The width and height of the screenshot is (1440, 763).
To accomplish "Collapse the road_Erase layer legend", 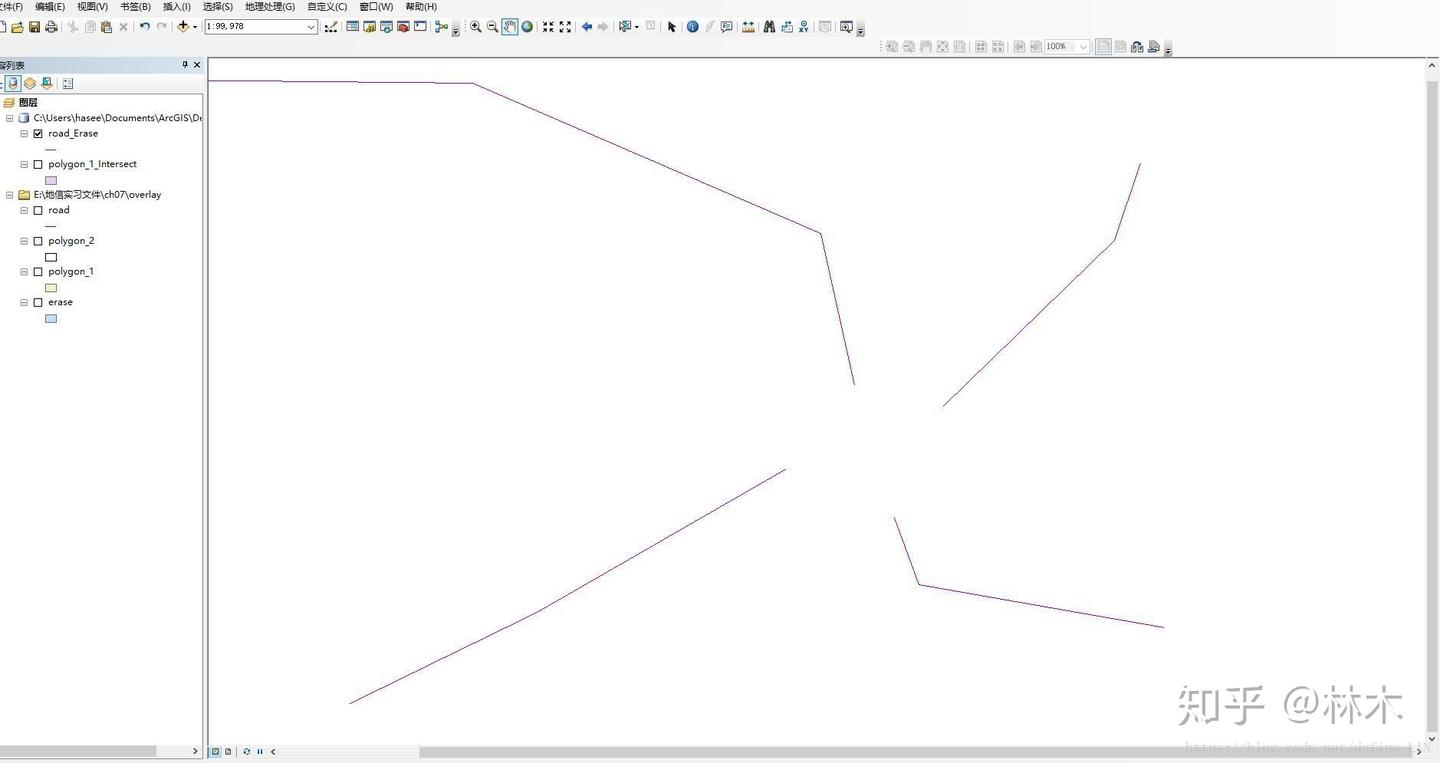I will pyautogui.click(x=24, y=133).
